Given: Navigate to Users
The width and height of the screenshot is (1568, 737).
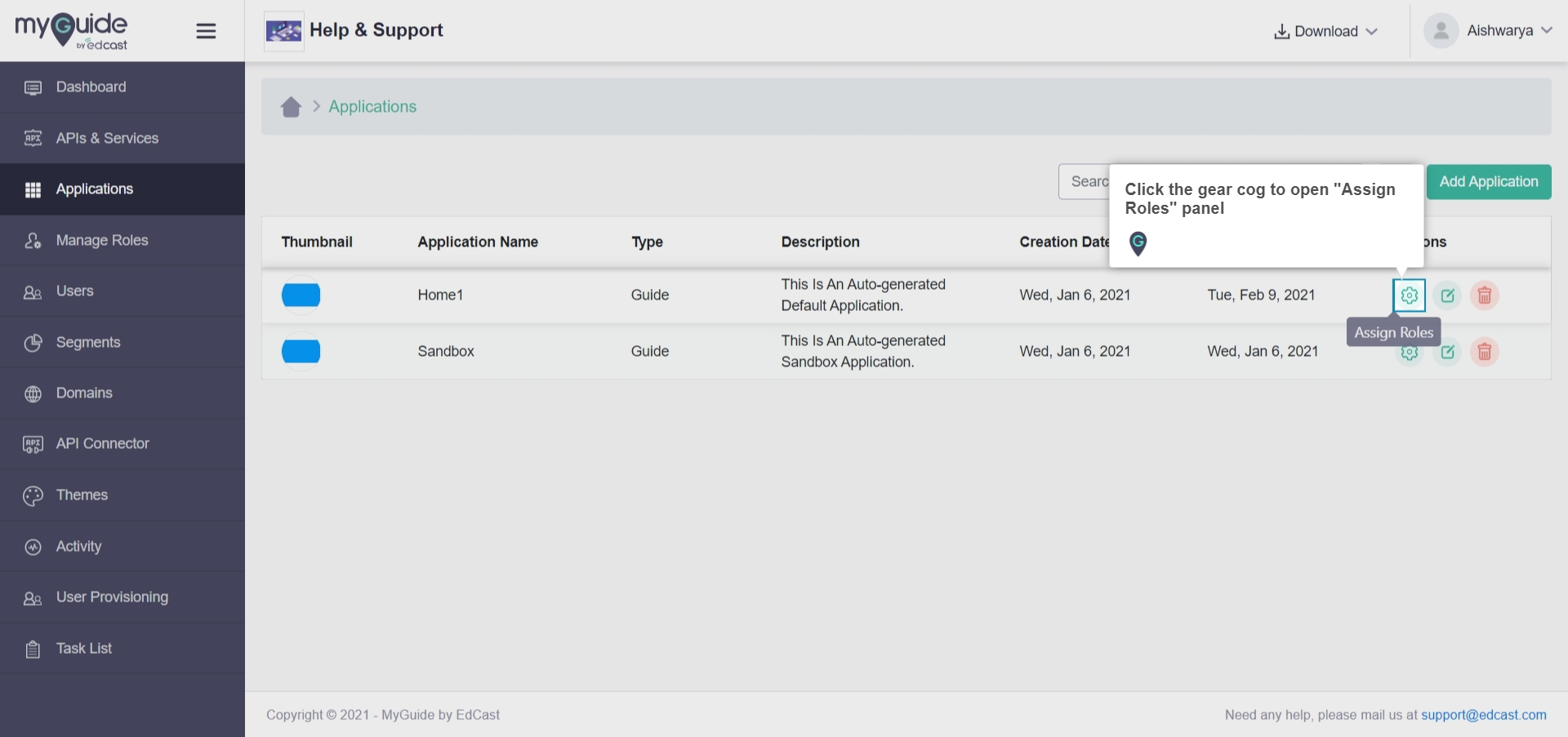Looking at the screenshot, I should pyautogui.click(x=122, y=291).
